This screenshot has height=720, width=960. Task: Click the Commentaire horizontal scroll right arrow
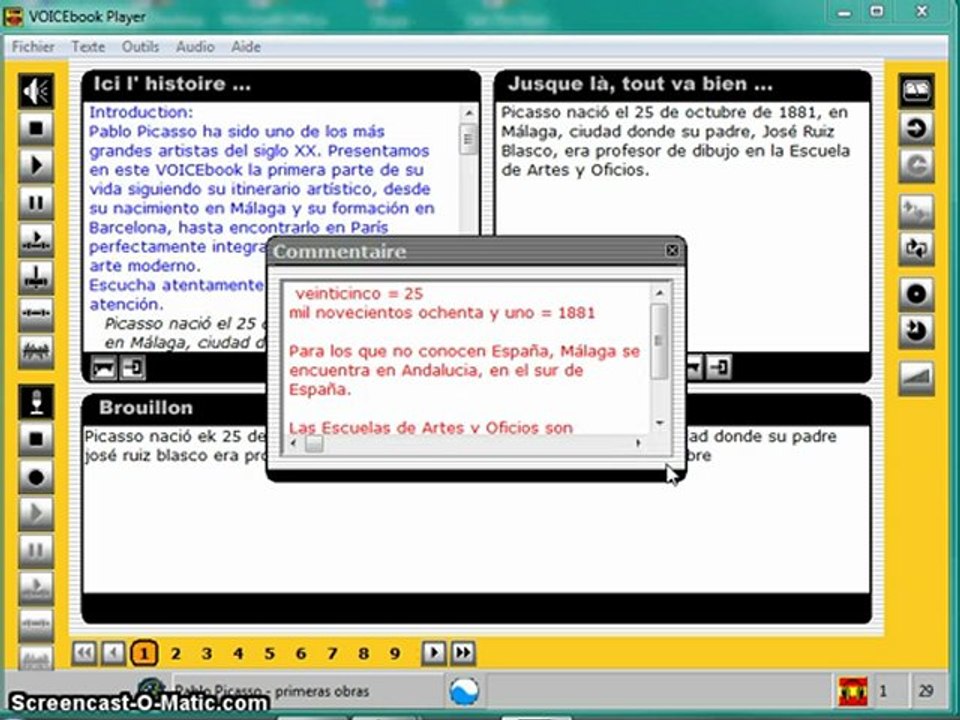pyautogui.click(x=639, y=443)
